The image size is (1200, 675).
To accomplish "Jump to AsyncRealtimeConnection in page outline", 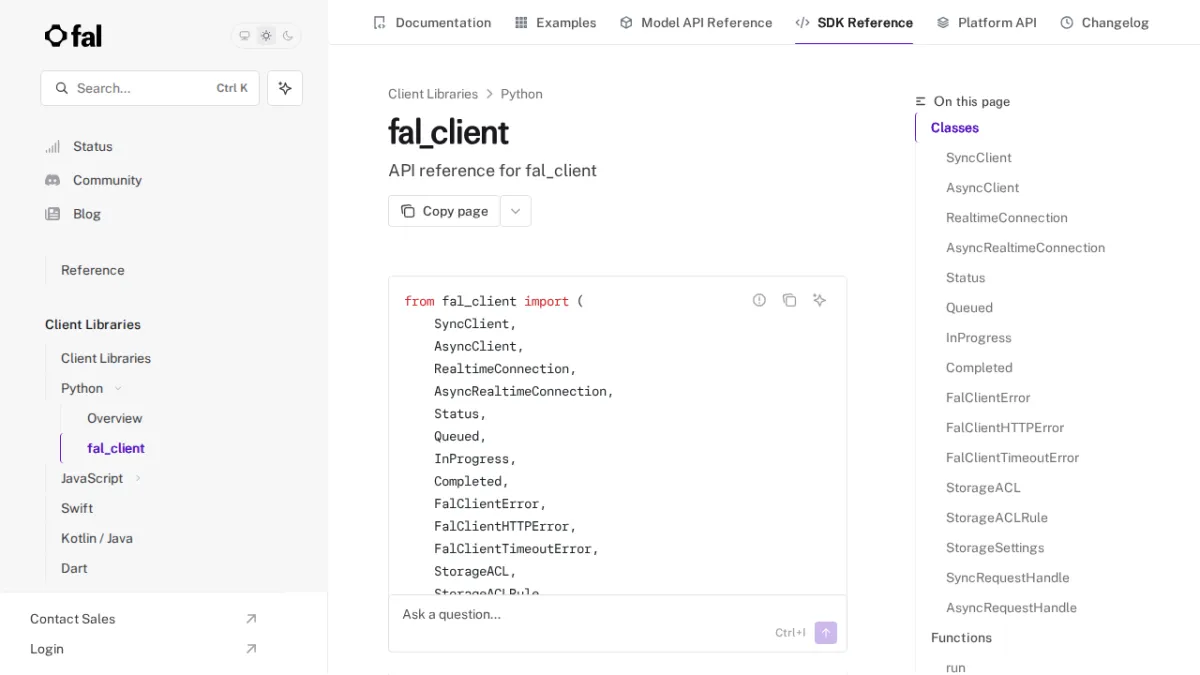I will (x=1026, y=248).
